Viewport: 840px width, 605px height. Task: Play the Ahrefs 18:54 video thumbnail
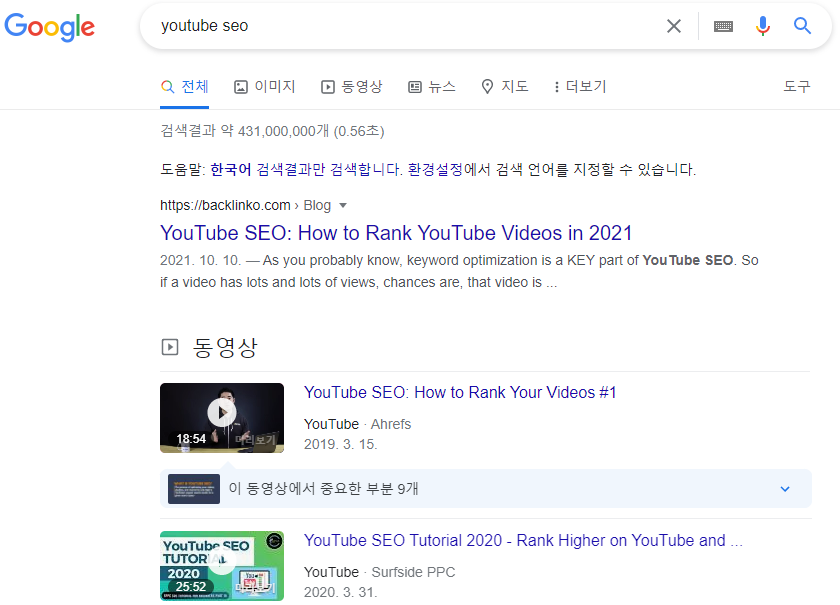(222, 418)
